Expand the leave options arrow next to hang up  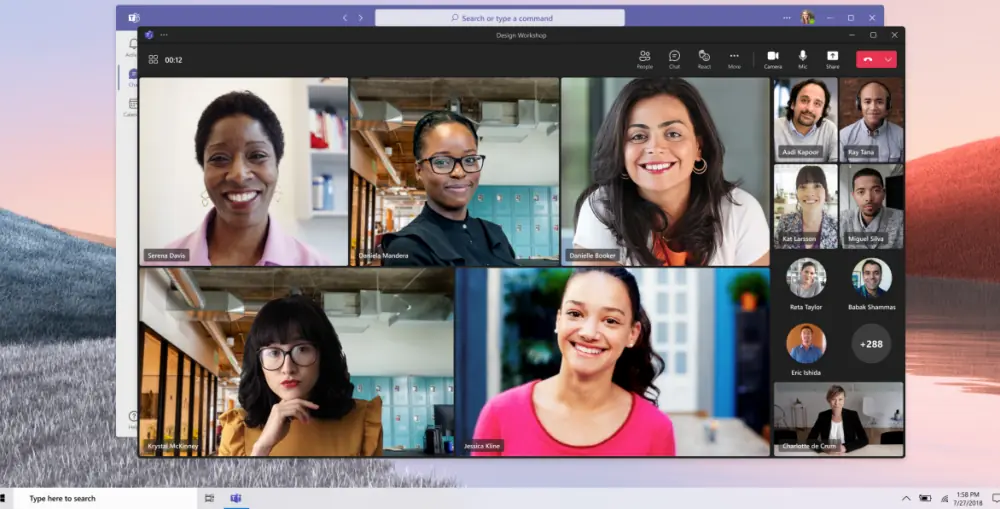tap(888, 59)
